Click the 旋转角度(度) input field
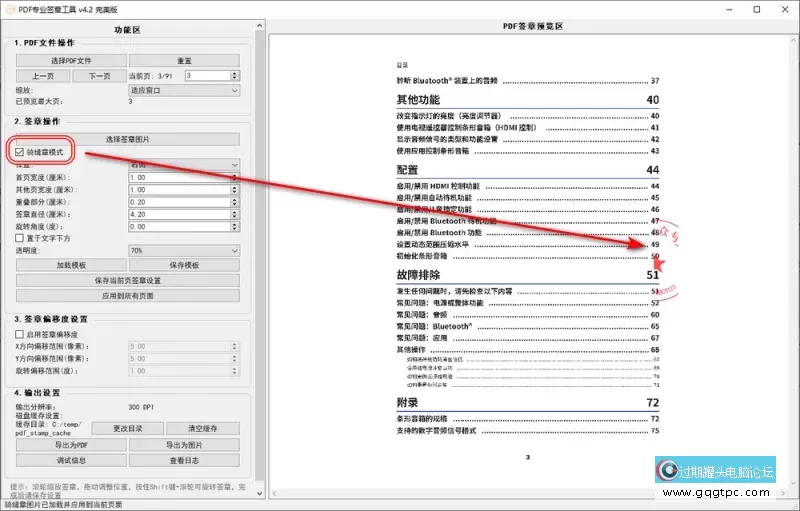 click(x=179, y=226)
